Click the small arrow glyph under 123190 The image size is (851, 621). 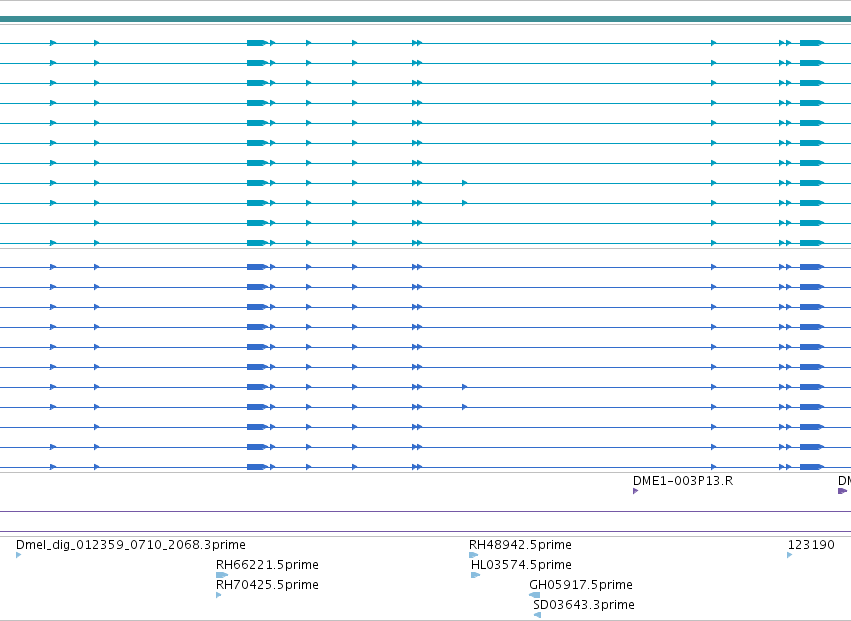(x=790, y=555)
